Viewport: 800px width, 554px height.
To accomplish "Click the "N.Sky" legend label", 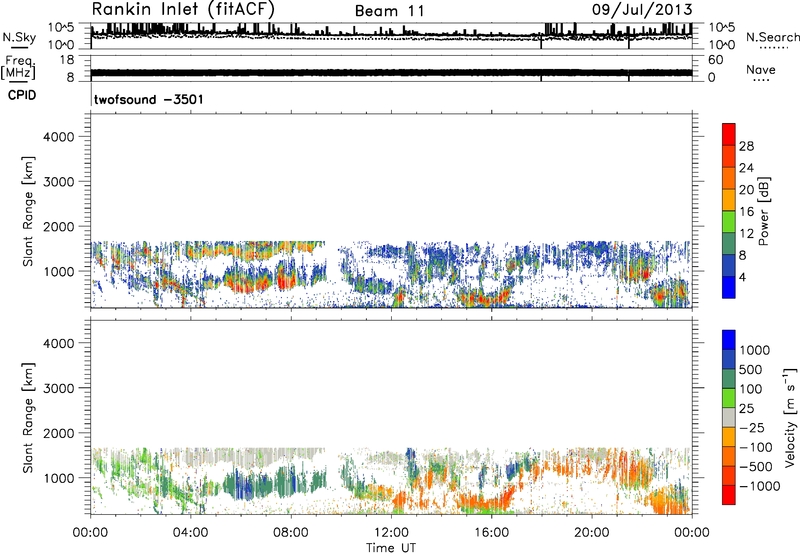I will pyautogui.click(x=19, y=37).
